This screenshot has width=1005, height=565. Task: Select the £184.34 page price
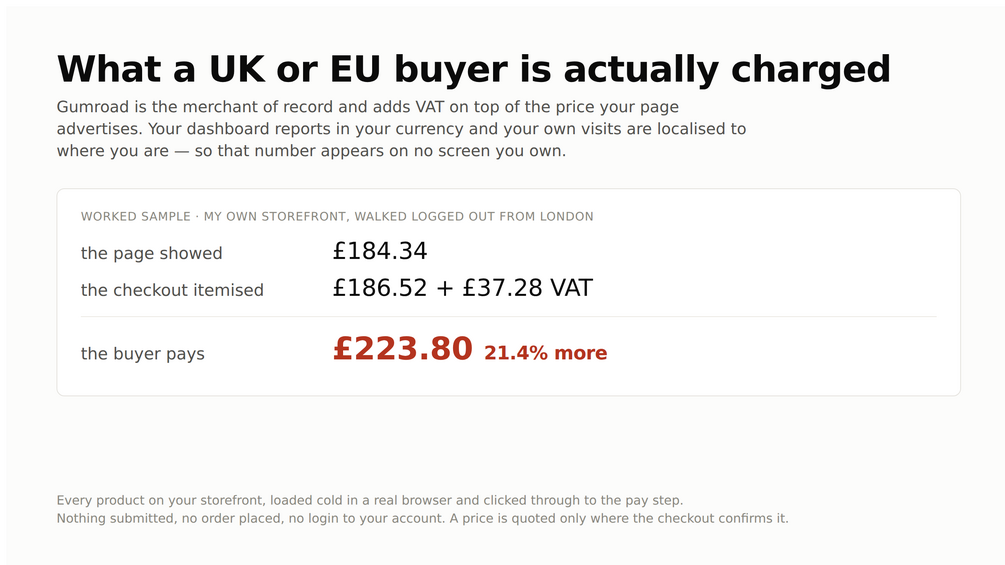379,251
